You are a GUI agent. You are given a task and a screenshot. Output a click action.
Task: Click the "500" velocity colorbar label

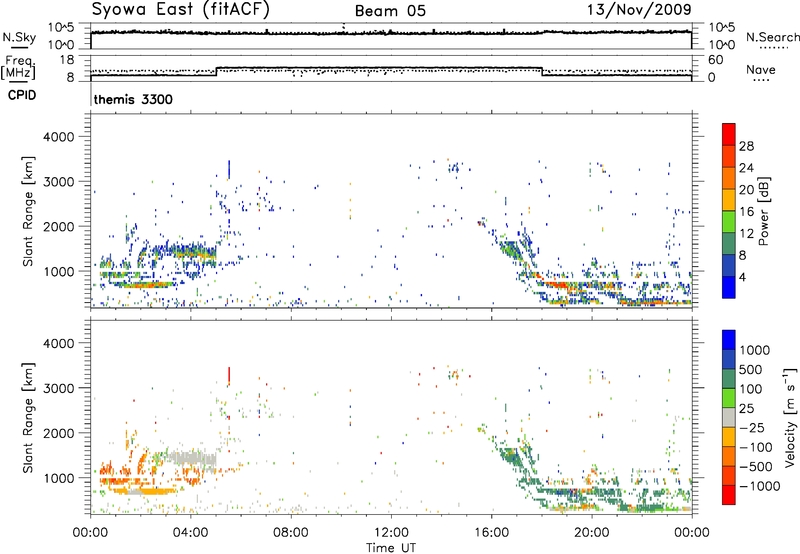coord(751,369)
